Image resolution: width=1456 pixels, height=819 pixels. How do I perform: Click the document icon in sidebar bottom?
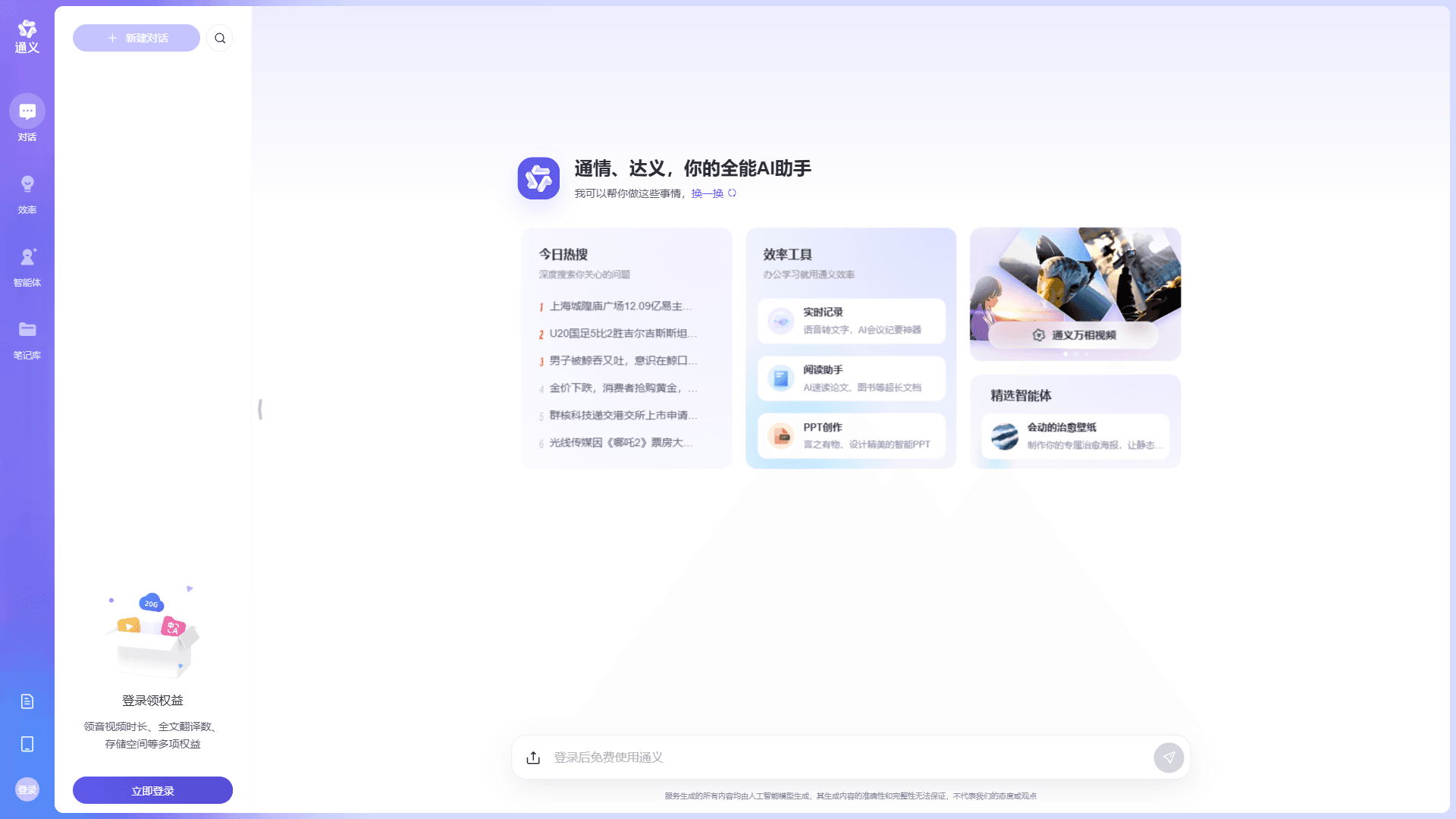(27, 701)
